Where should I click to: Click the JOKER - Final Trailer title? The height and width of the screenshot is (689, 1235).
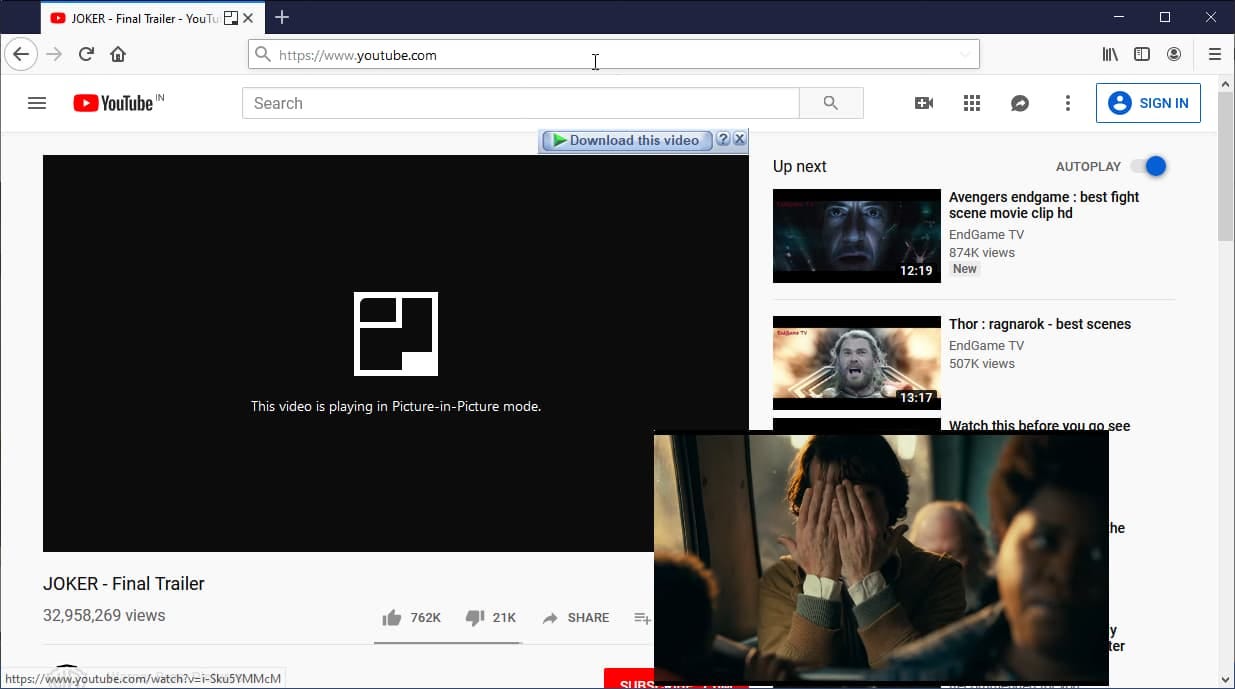(x=124, y=583)
